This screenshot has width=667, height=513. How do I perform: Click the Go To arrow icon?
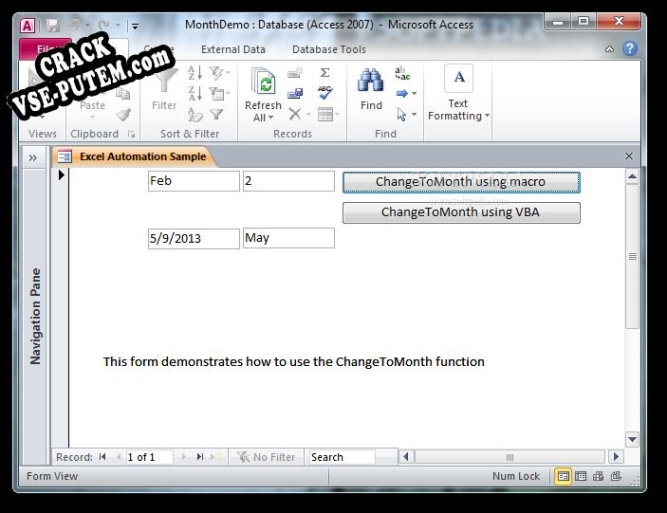402,93
